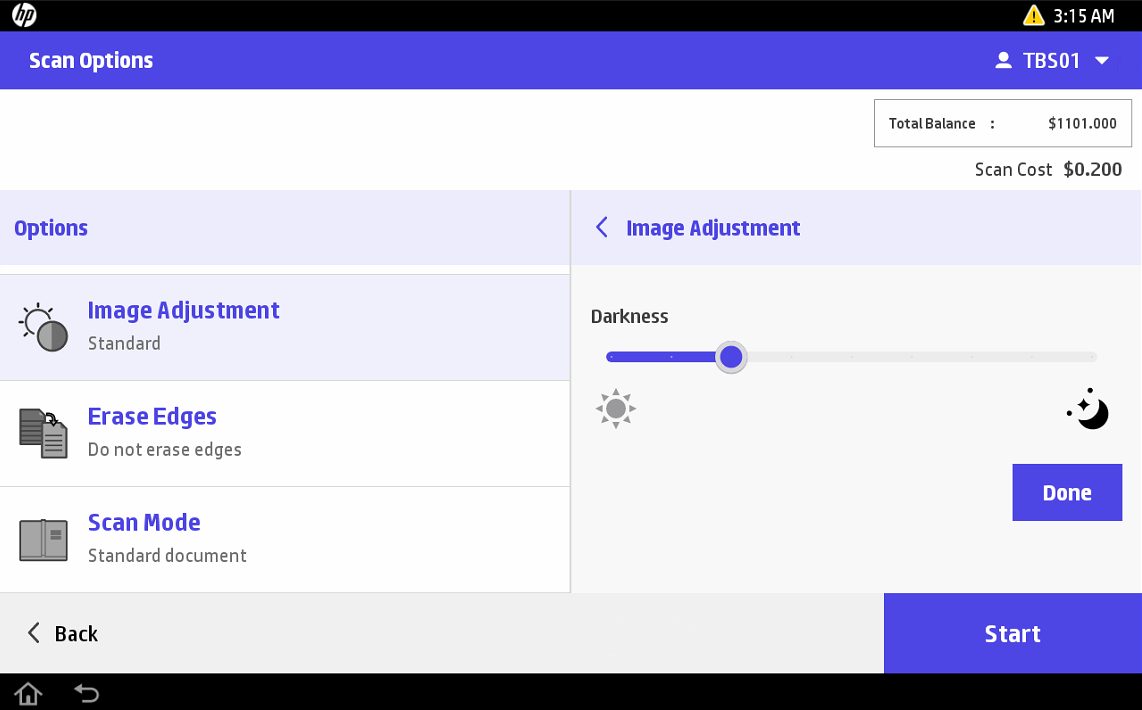This screenshot has width=1142, height=710.
Task: Click the Erase Edges document icon
Action: pos(44,433)
